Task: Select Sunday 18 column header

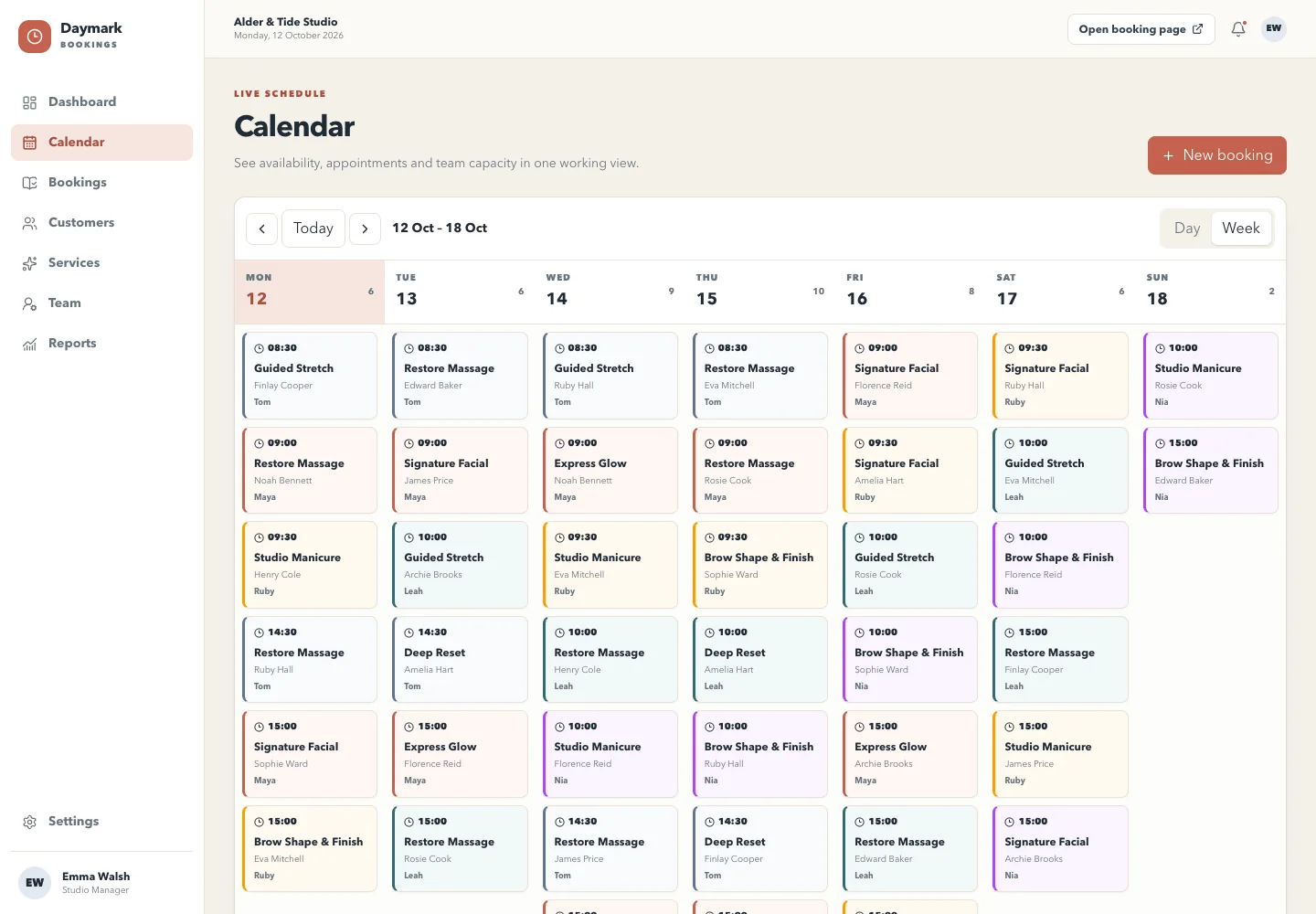Action: [1210, 292]
